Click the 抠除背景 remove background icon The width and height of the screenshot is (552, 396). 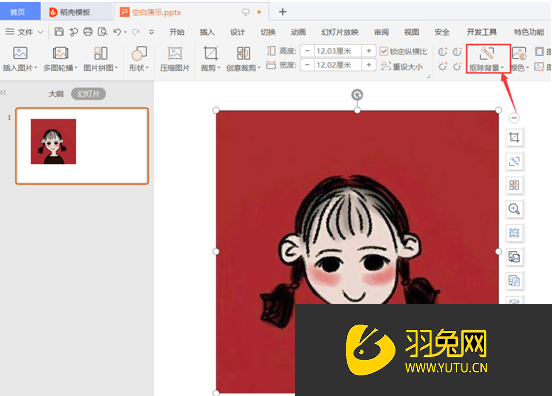point(487,54)
